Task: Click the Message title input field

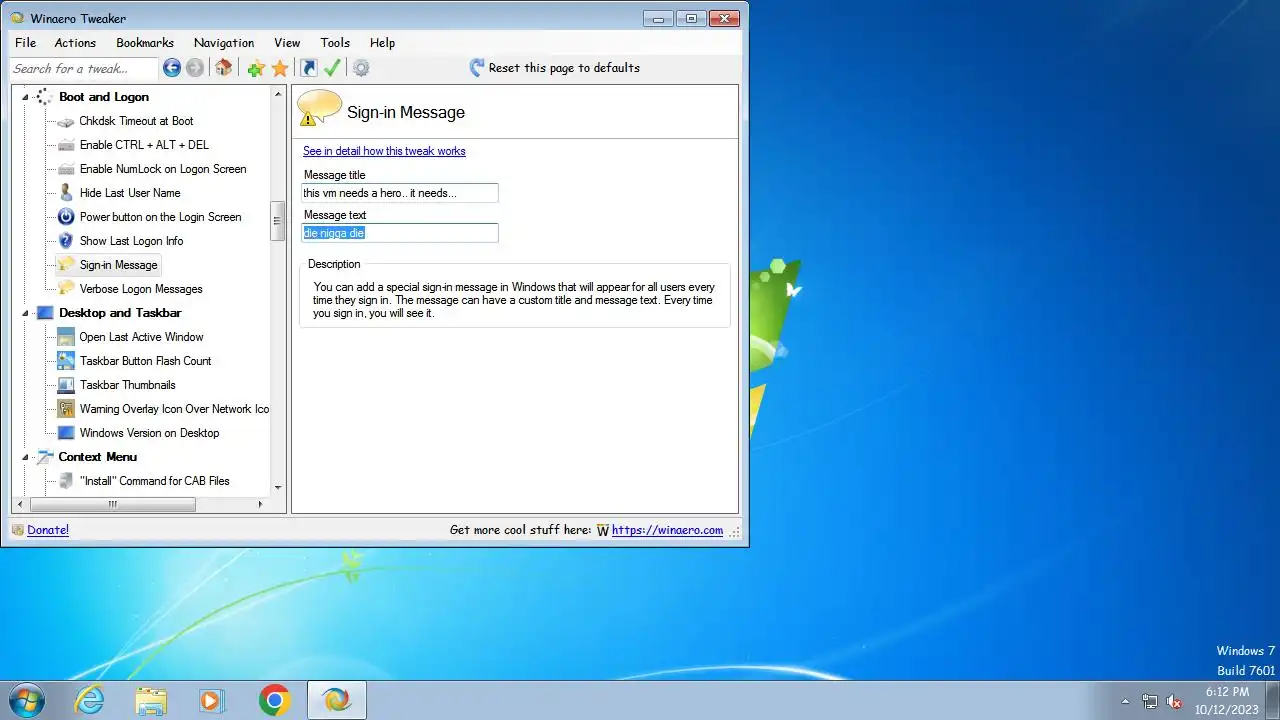Action: tap(400, 193)
